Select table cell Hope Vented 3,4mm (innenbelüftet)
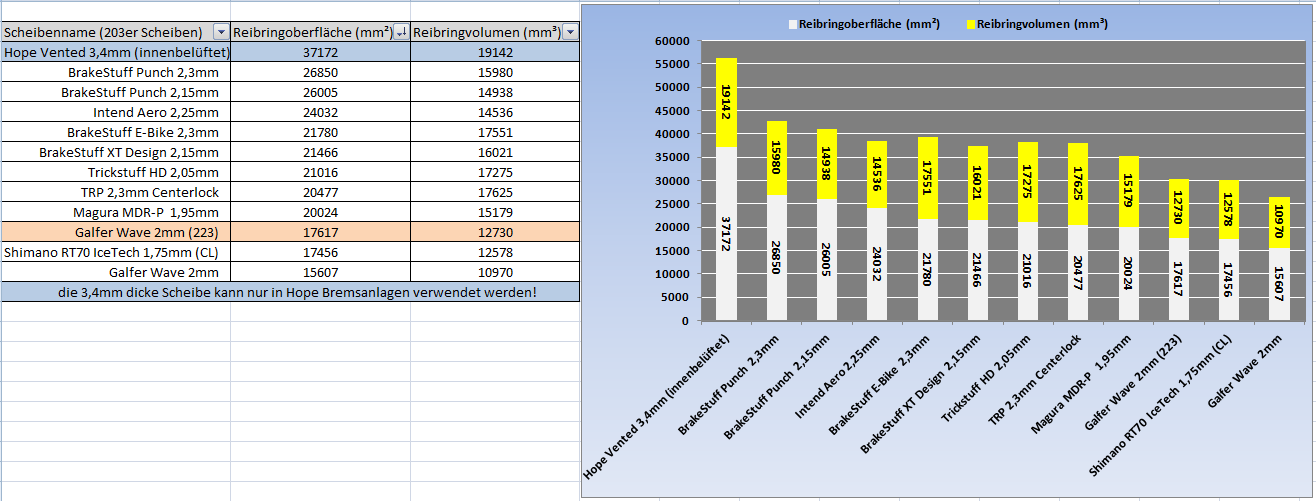Screen dimensions: 1316x501 coord(116,53)
